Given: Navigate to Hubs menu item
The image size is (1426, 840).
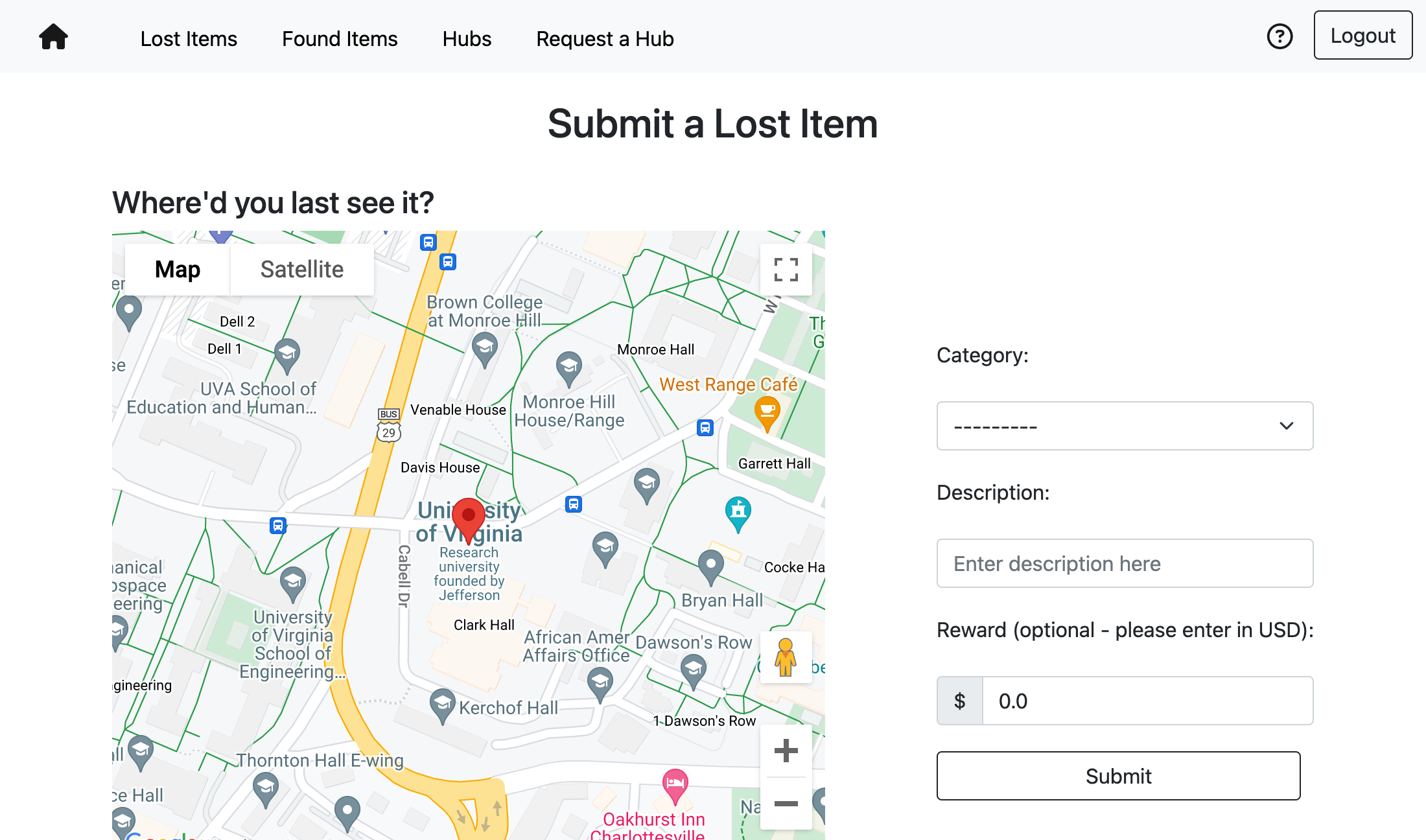Looking at the screenshot, I should coord(467,38).
